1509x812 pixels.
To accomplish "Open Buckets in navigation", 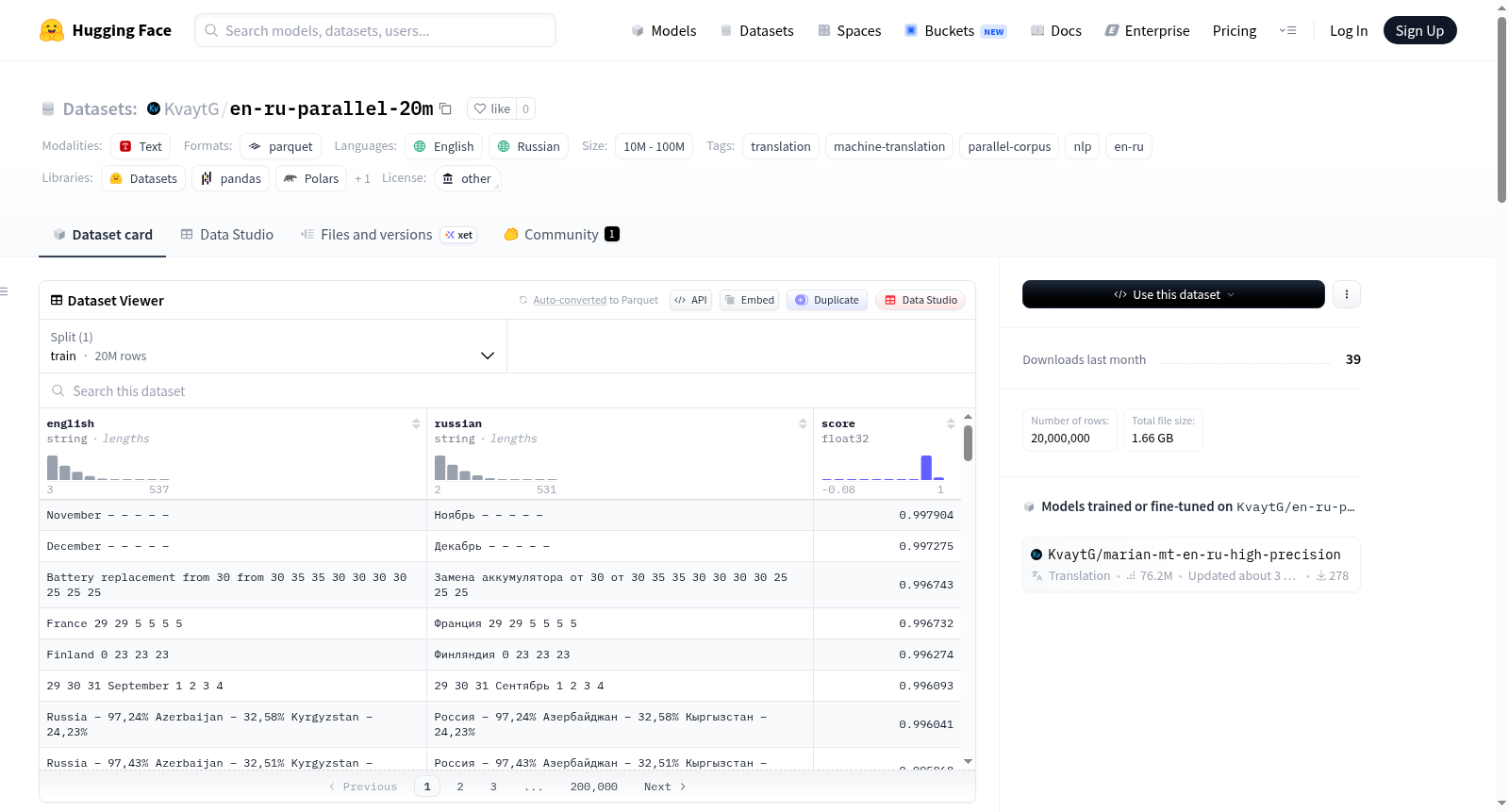I will click(955, 30).
